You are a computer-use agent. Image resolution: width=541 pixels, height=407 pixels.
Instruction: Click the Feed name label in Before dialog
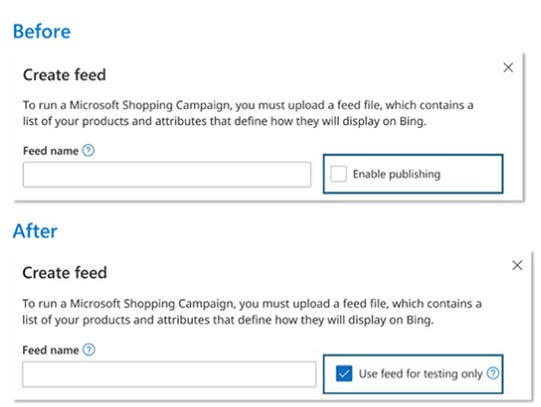click(x=51, y=151)
